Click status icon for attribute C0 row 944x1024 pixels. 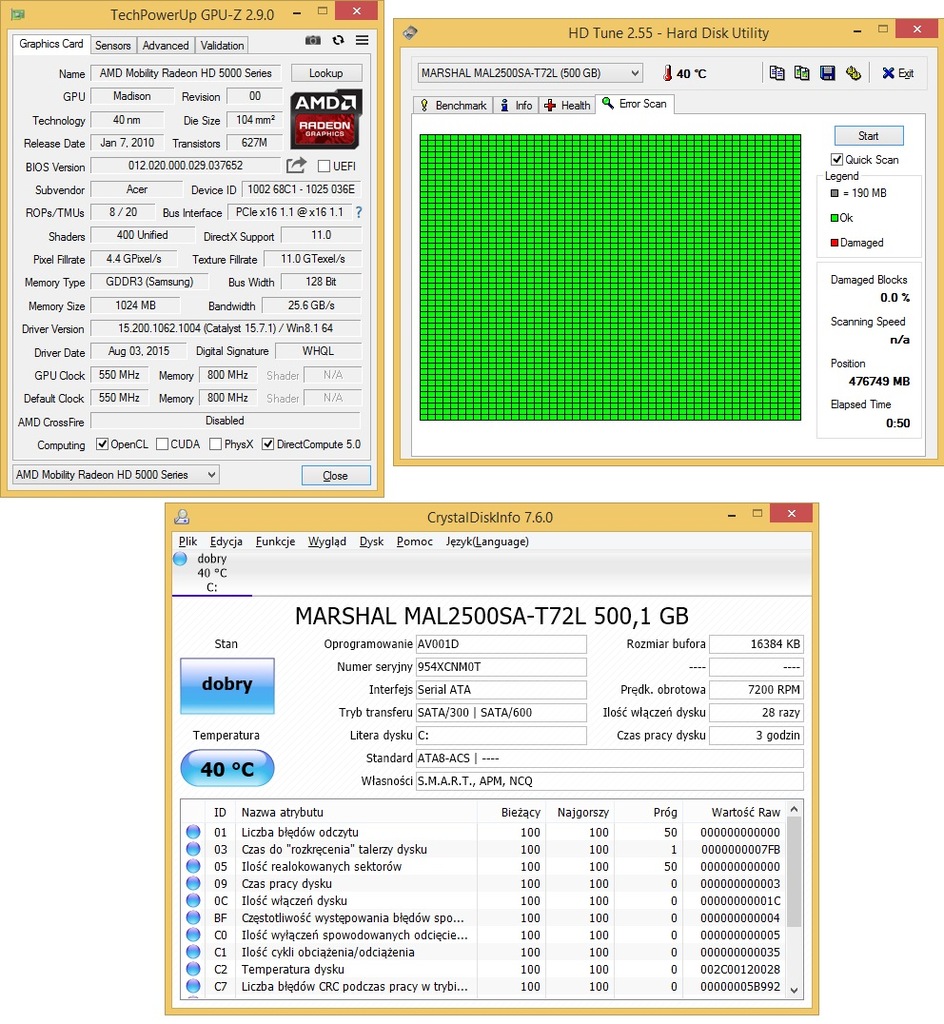tap(193, 935)
